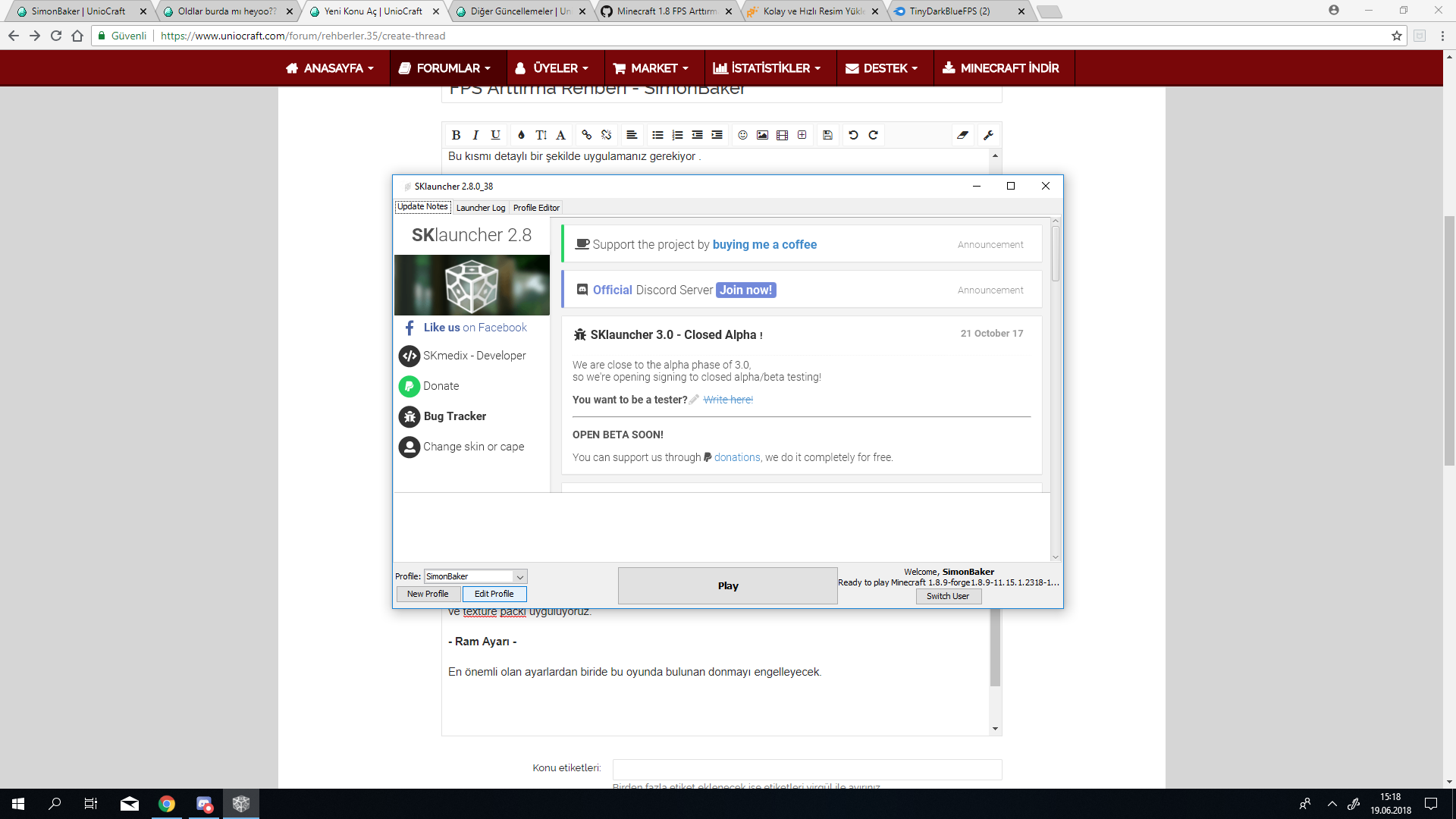Show hidden system tray icons chevron
The width and height of the screenshot is (1456, 819).
click(1332, 804)
